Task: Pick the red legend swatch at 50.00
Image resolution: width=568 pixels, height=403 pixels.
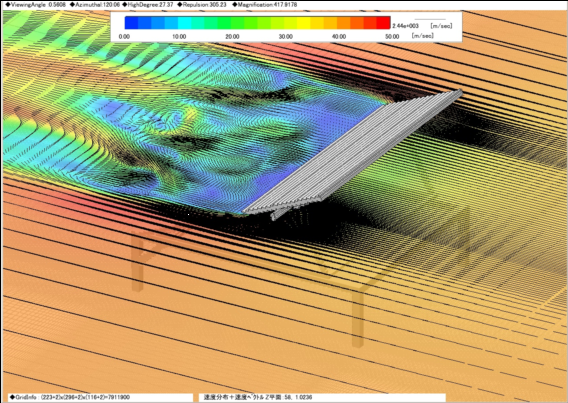Action: click(383, 23)
